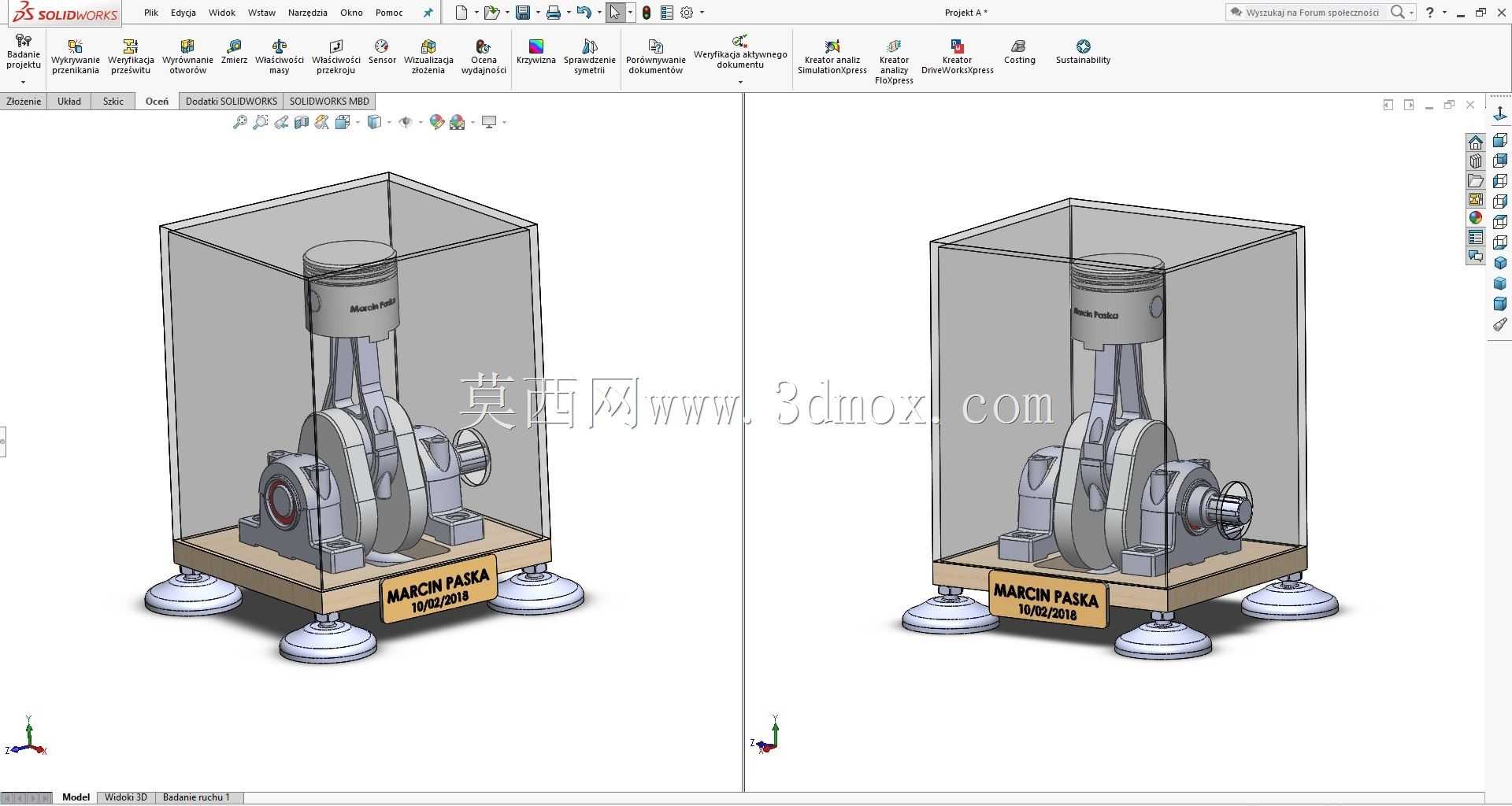Click the Print icon
Viewport: 1512px width, 806px height.
coord(554,13)
